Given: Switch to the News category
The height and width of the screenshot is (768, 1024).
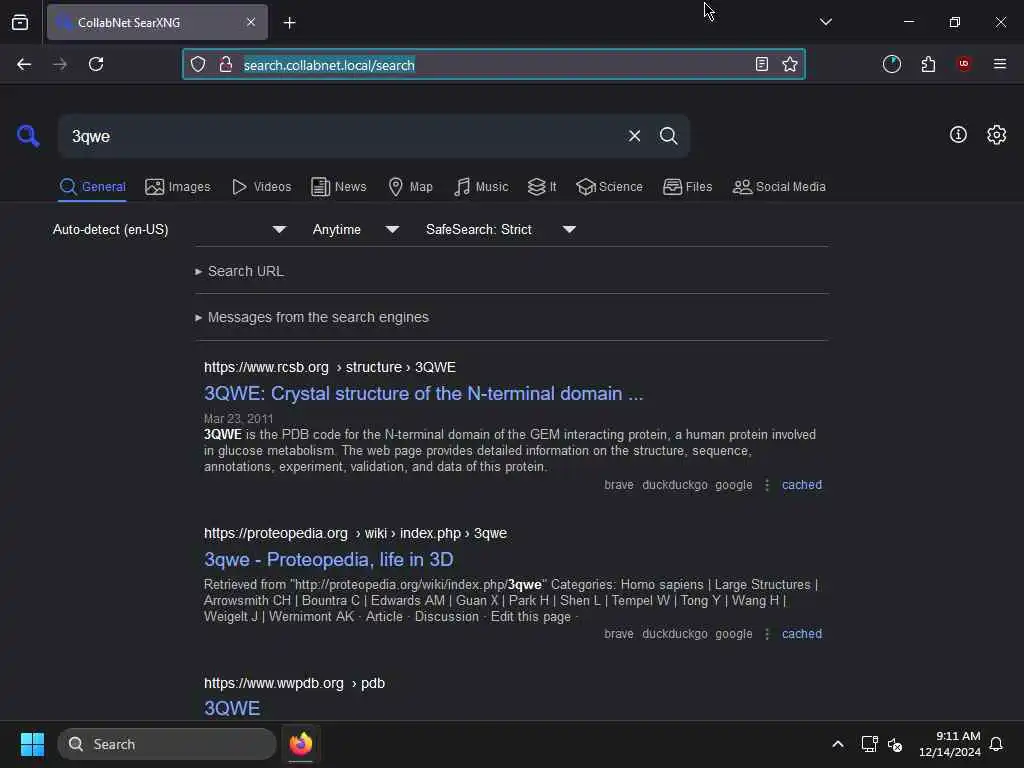Looking at the screenshot, I should [x=338, y=187].
